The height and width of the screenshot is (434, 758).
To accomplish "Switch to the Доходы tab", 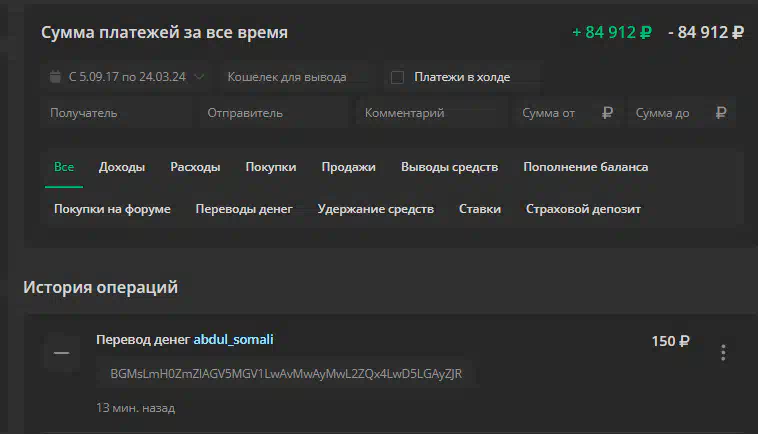I will 122,167.
